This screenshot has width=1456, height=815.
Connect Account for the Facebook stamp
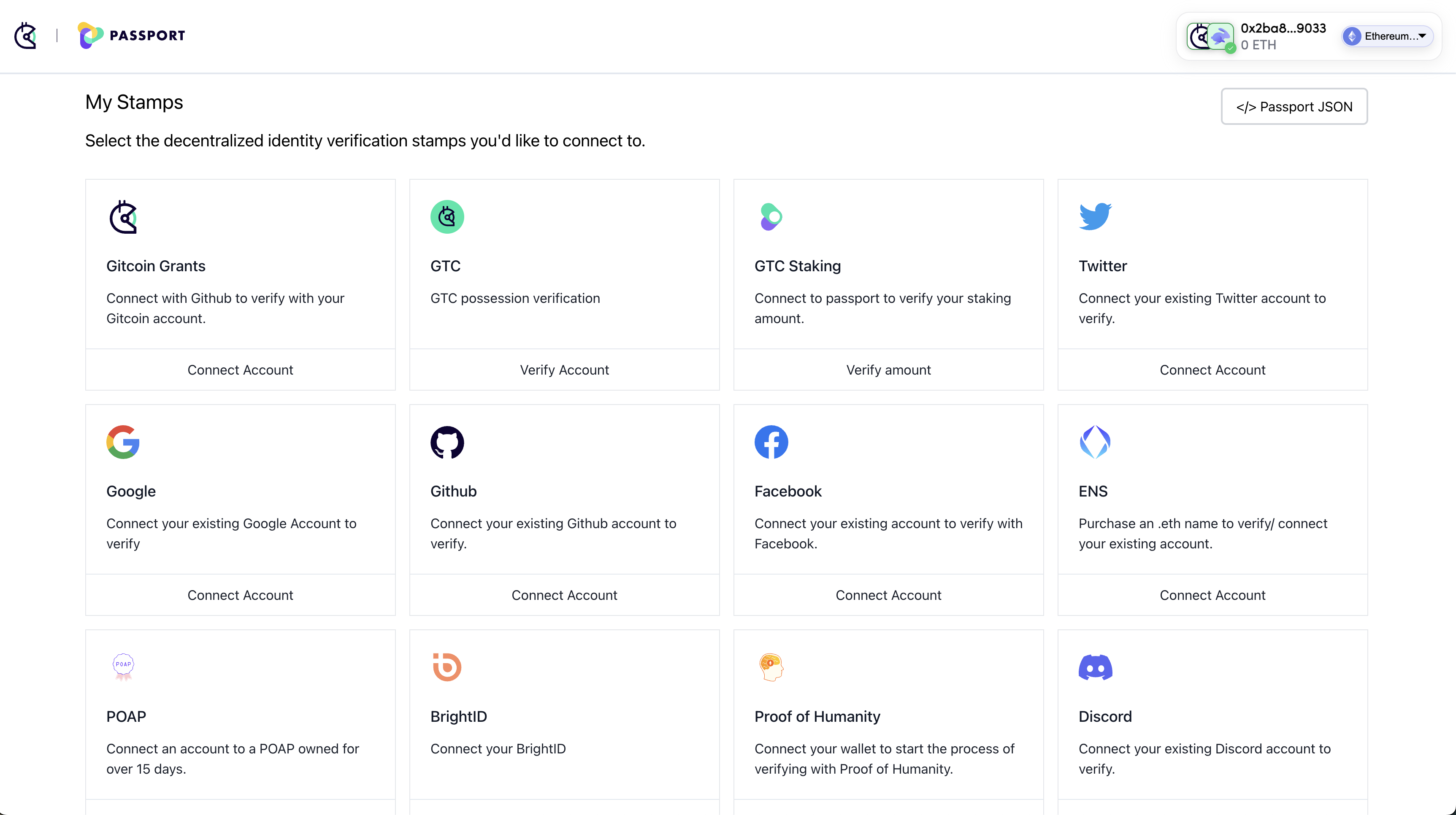[x=888, y=595]
